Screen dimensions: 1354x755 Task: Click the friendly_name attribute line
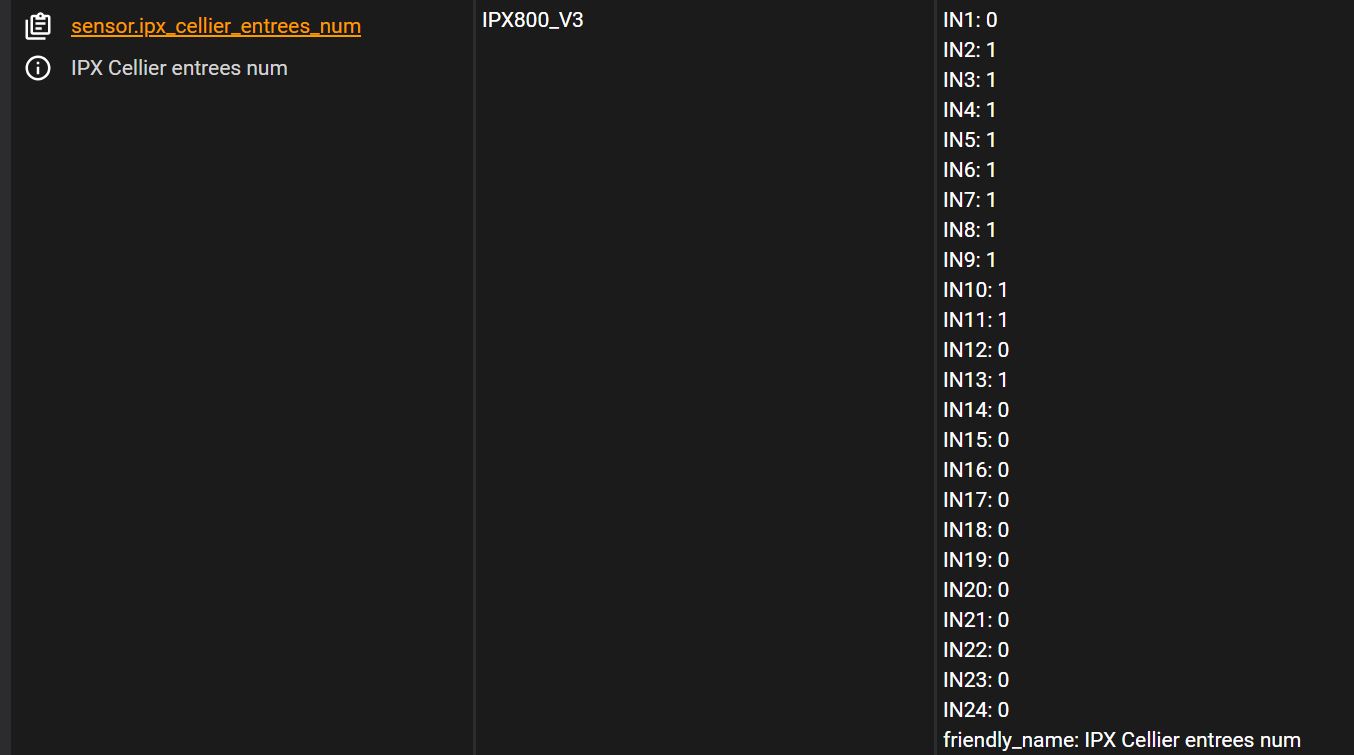coord(1122,740)
